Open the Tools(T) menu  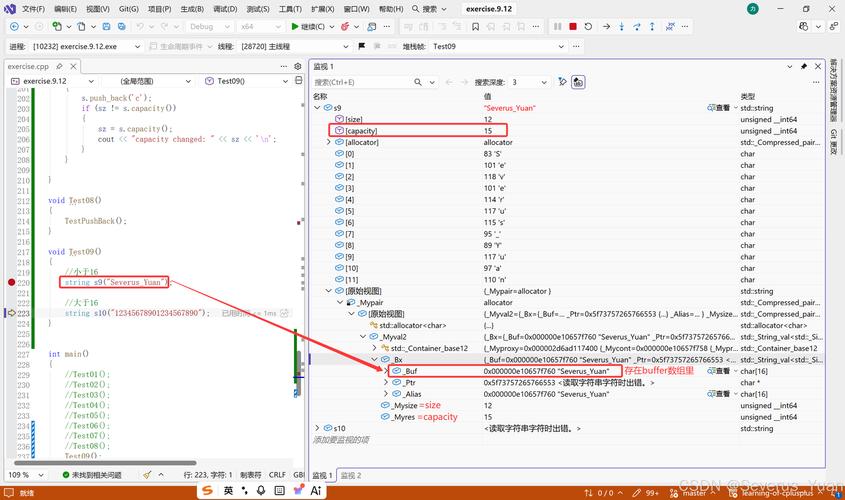coord(290,9)
